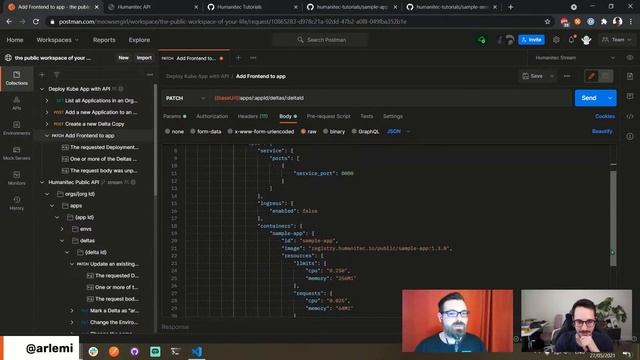The height and width of the screenshot is (360, 640).
Task: Open the documentation icon in right sidebar
Action: coord(630,76)
